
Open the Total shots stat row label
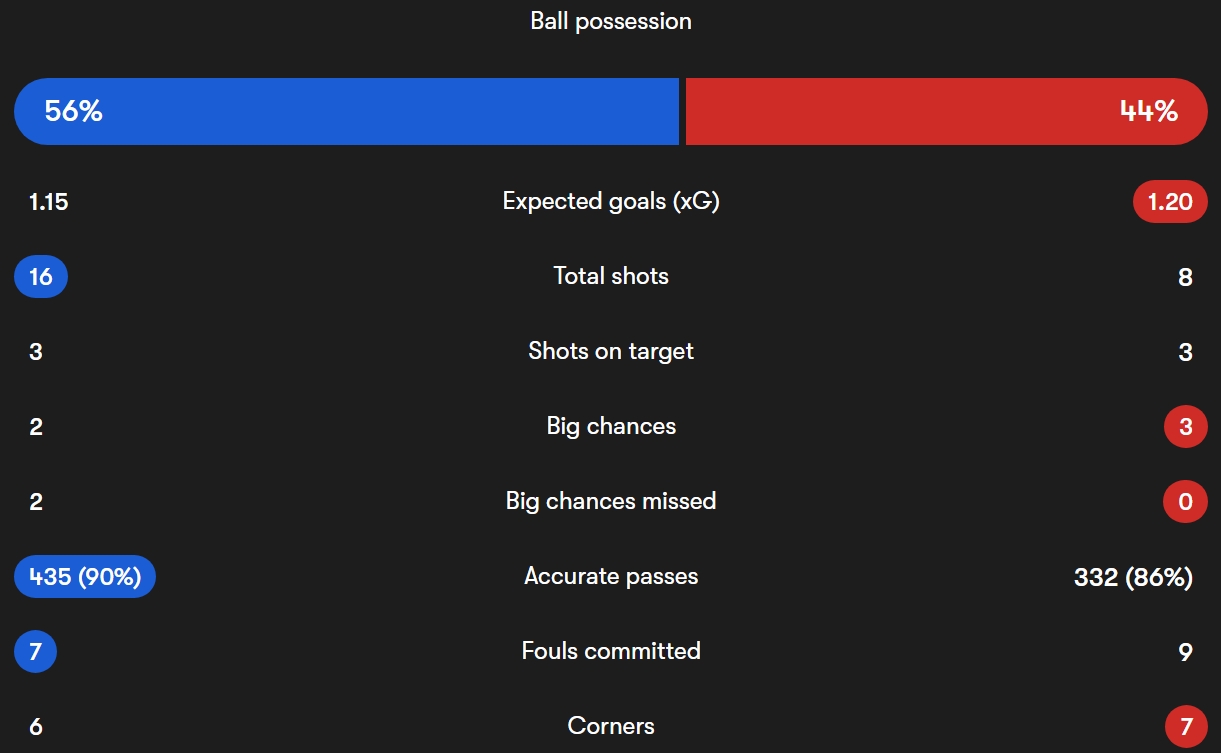(x=611, y=276)
